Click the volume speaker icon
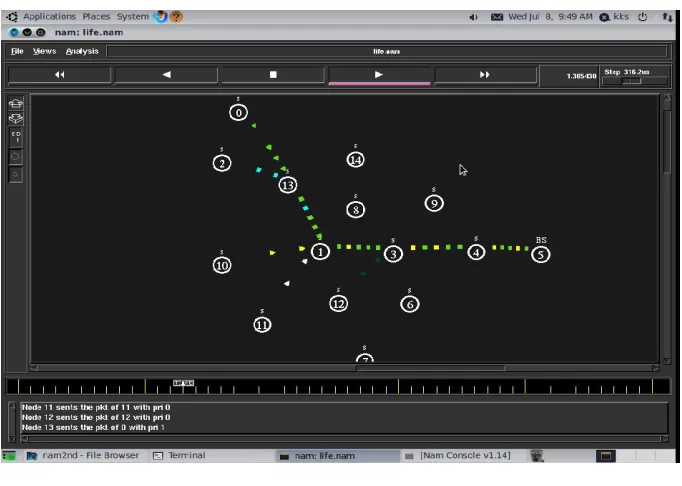682x486 pixels. [x=473, y=17]
